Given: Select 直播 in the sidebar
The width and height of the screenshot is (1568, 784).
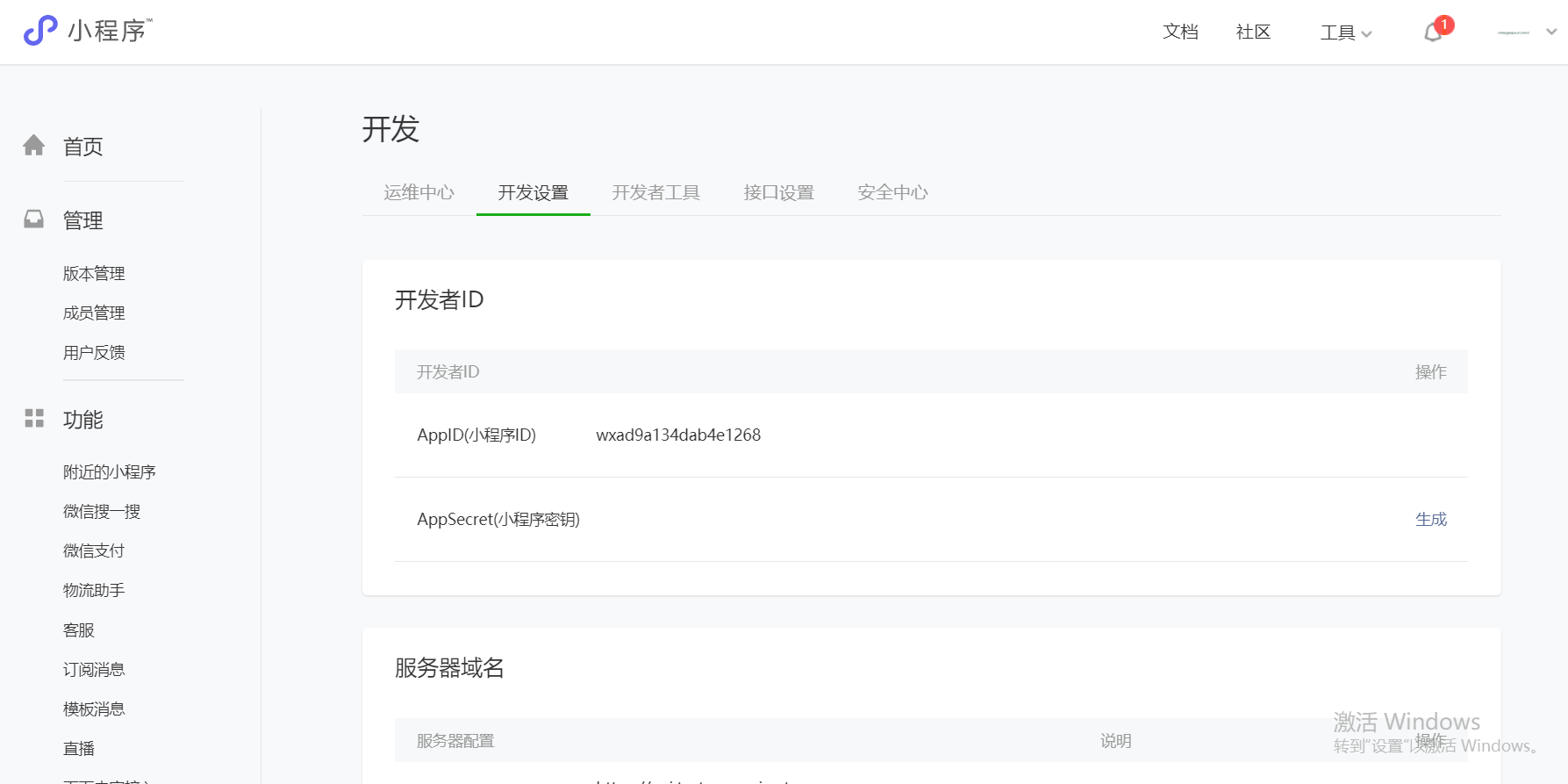Looking at the screenshot, I should click(x=79, y=748).
